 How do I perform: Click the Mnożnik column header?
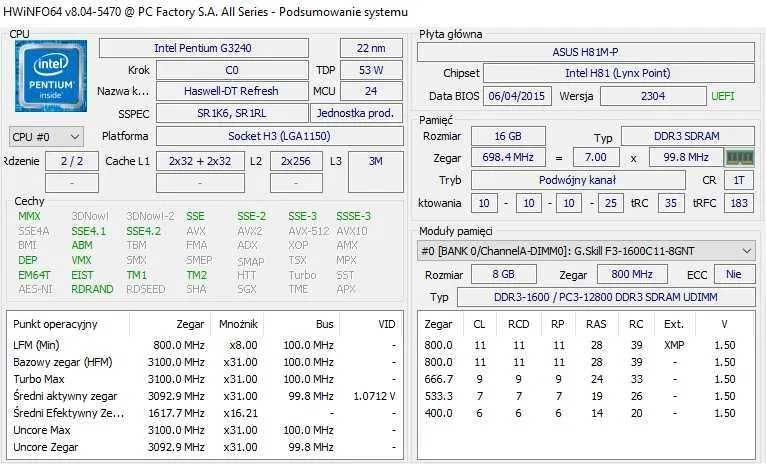pos(238,324)
